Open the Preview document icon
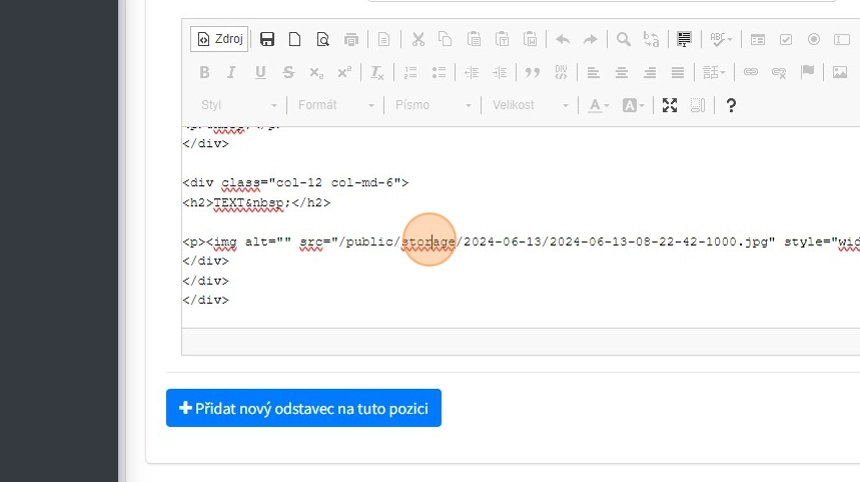The image size is (860, 482). [x=322, y=39]
